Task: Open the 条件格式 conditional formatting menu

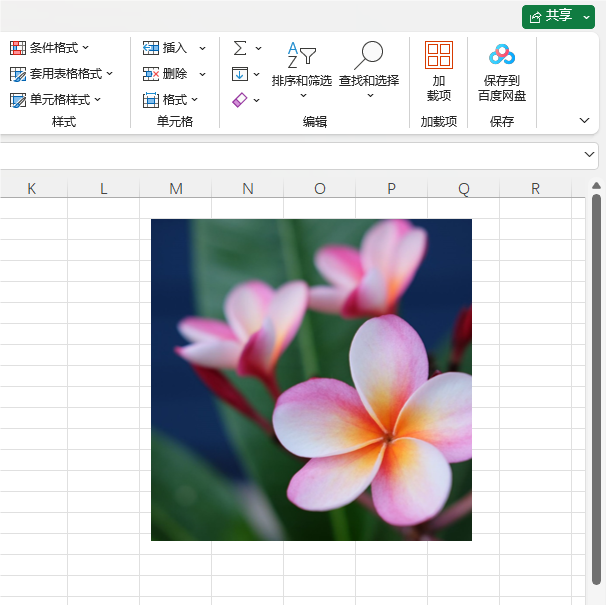Action: pos(49,48)
